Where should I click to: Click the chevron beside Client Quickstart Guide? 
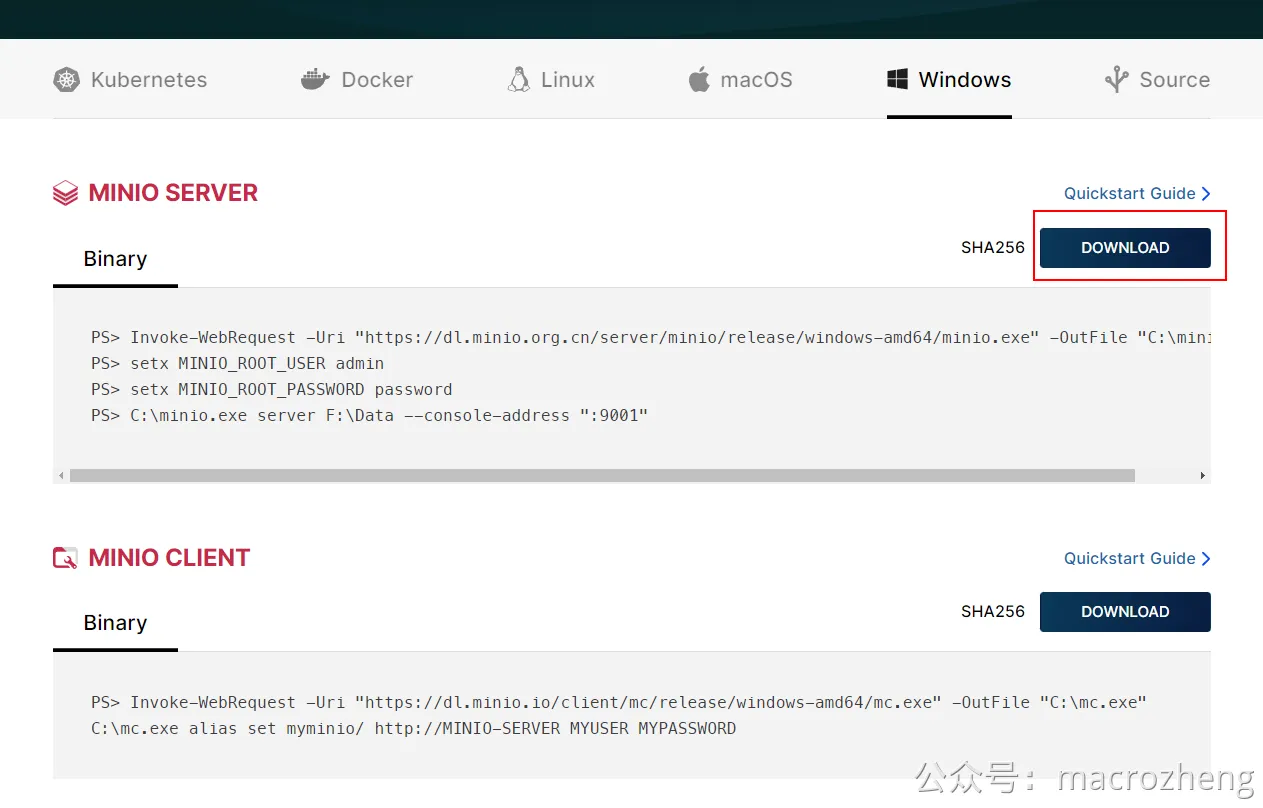(1206, 559)
